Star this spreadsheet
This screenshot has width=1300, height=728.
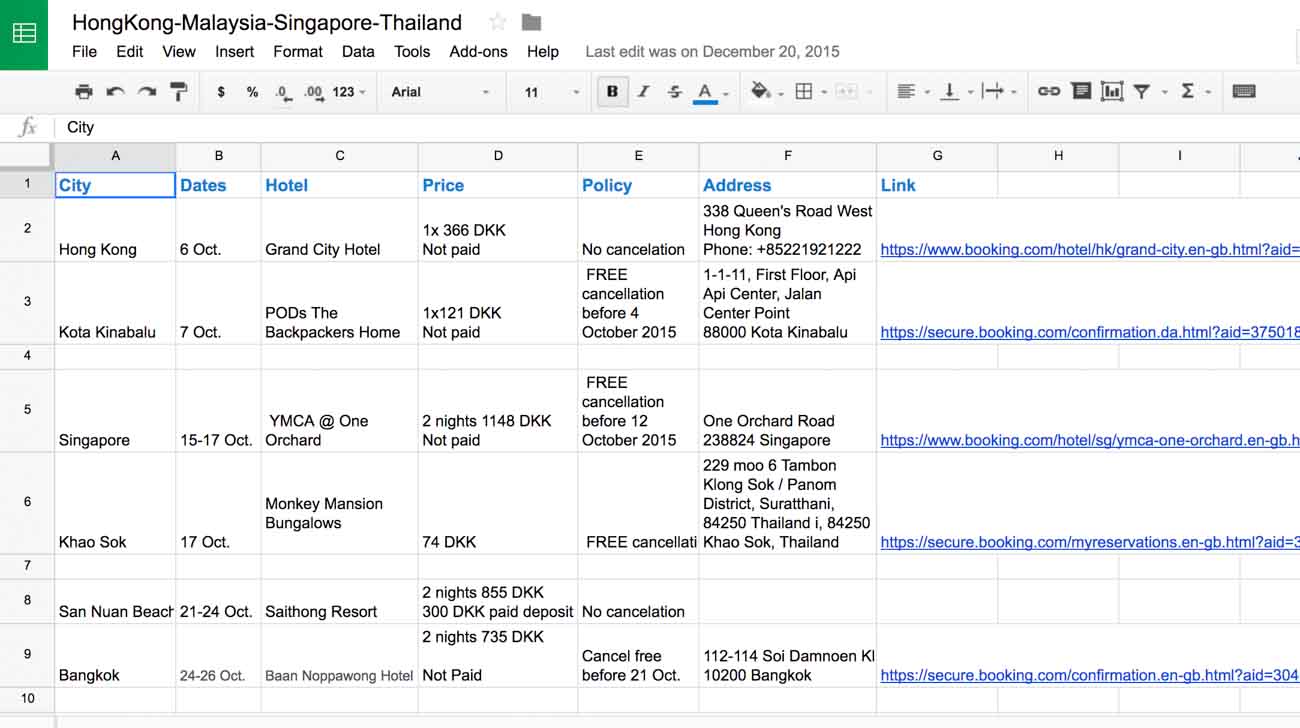pyautogui.click(x=497, y=22)
